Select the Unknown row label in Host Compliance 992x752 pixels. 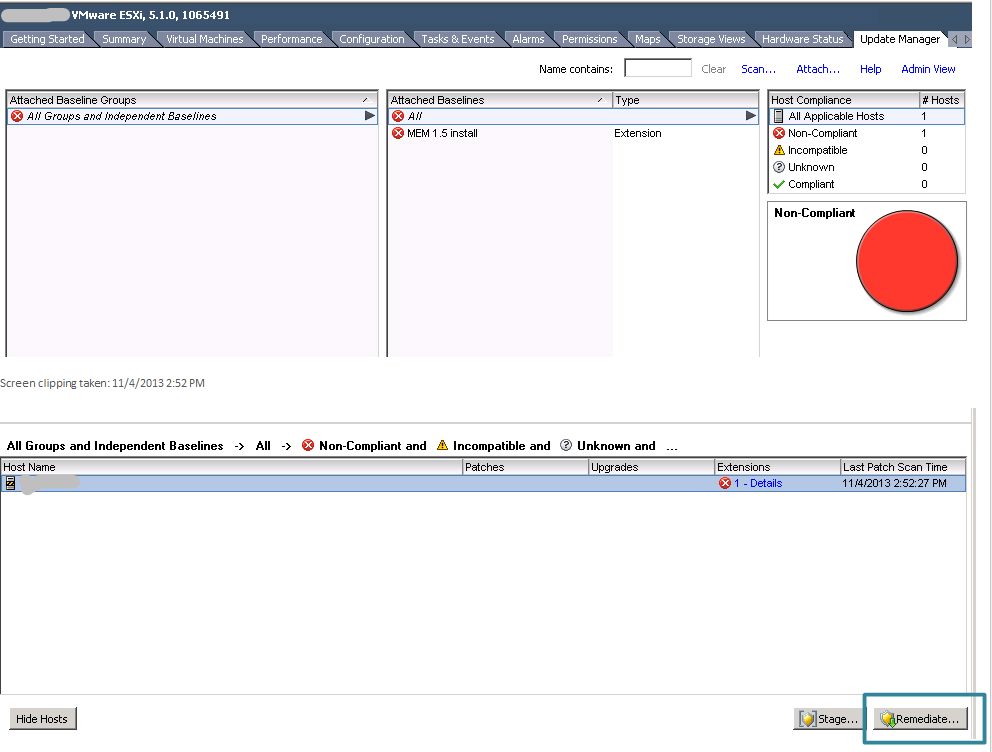click(x=811, y=168)
